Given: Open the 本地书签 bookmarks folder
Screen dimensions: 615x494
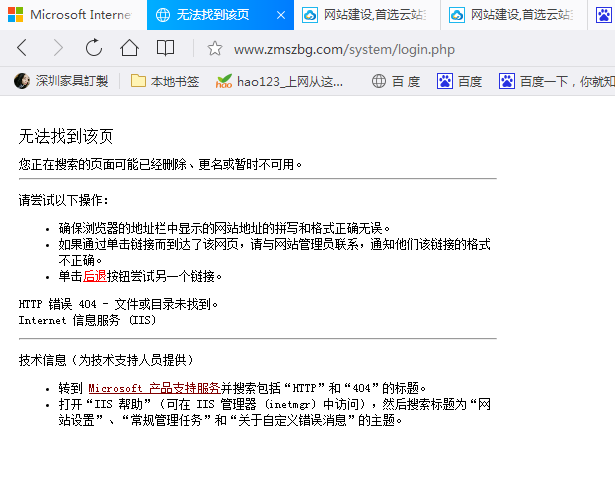Looking at the screenshot, I should click(165, 81).
